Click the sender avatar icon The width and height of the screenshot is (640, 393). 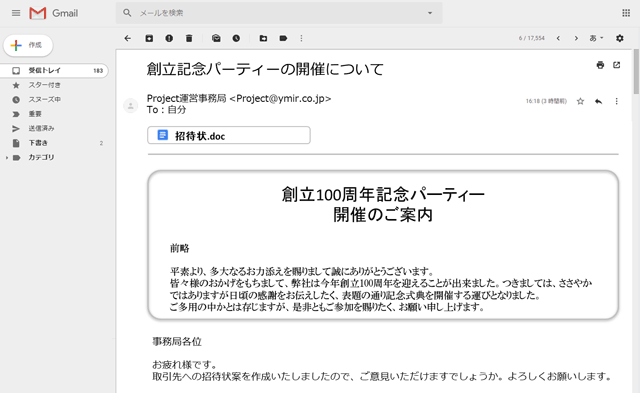point(131,106)
